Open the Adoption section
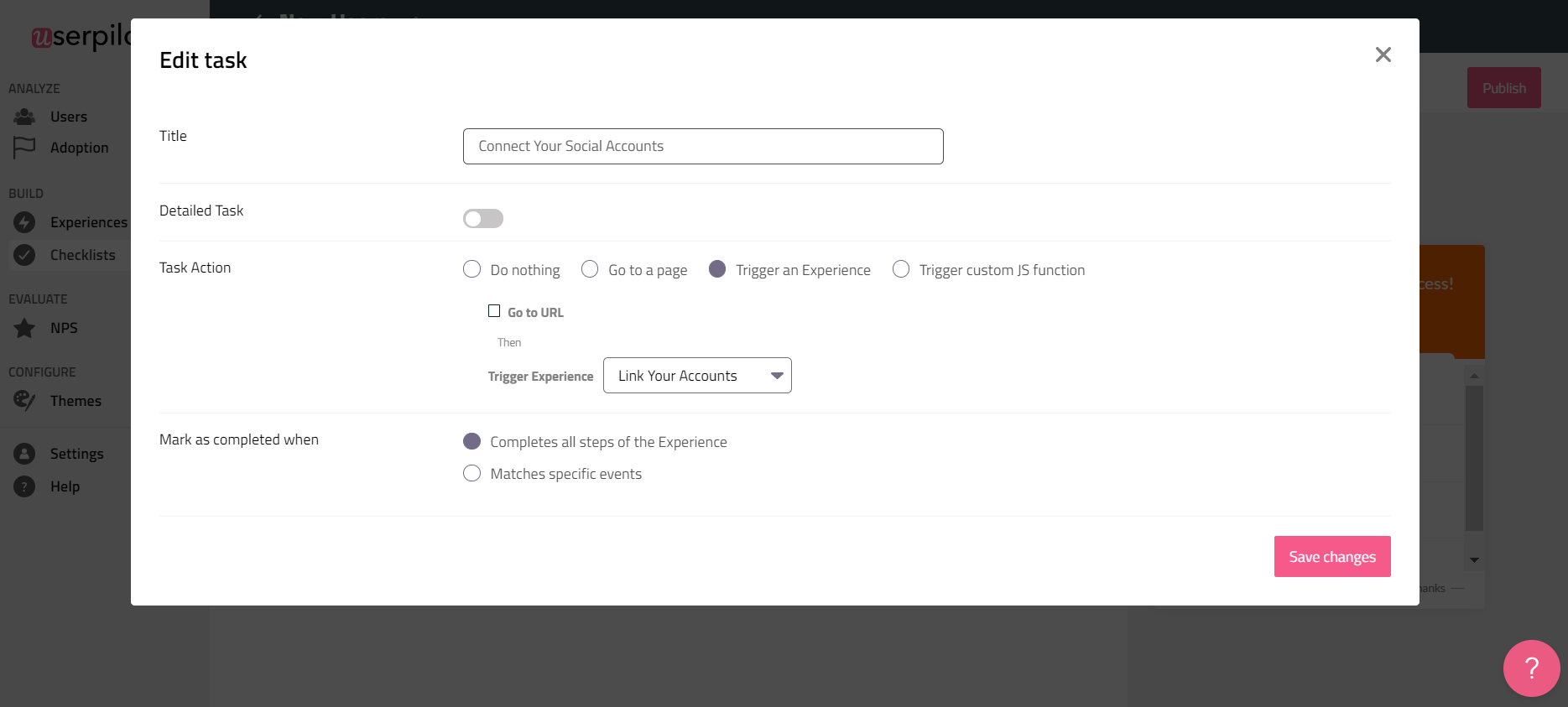 coord(80,148)
